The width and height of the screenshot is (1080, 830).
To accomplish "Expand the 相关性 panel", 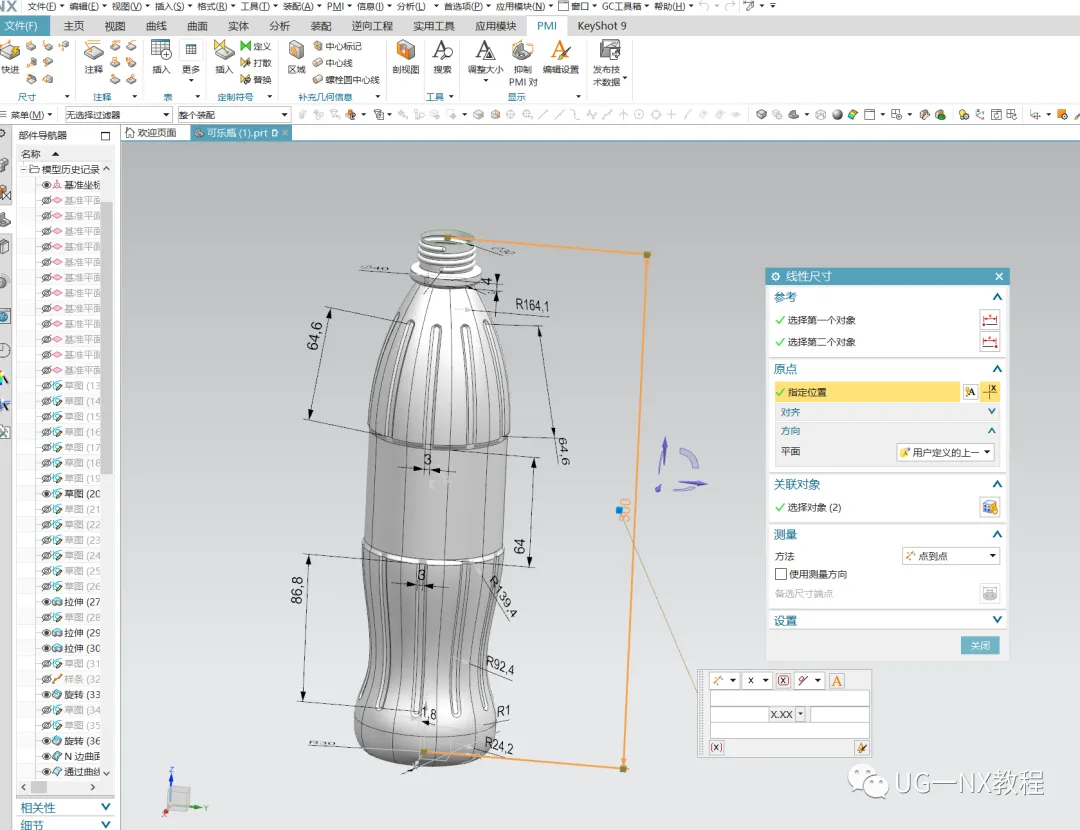I will [x=105, y=807].
